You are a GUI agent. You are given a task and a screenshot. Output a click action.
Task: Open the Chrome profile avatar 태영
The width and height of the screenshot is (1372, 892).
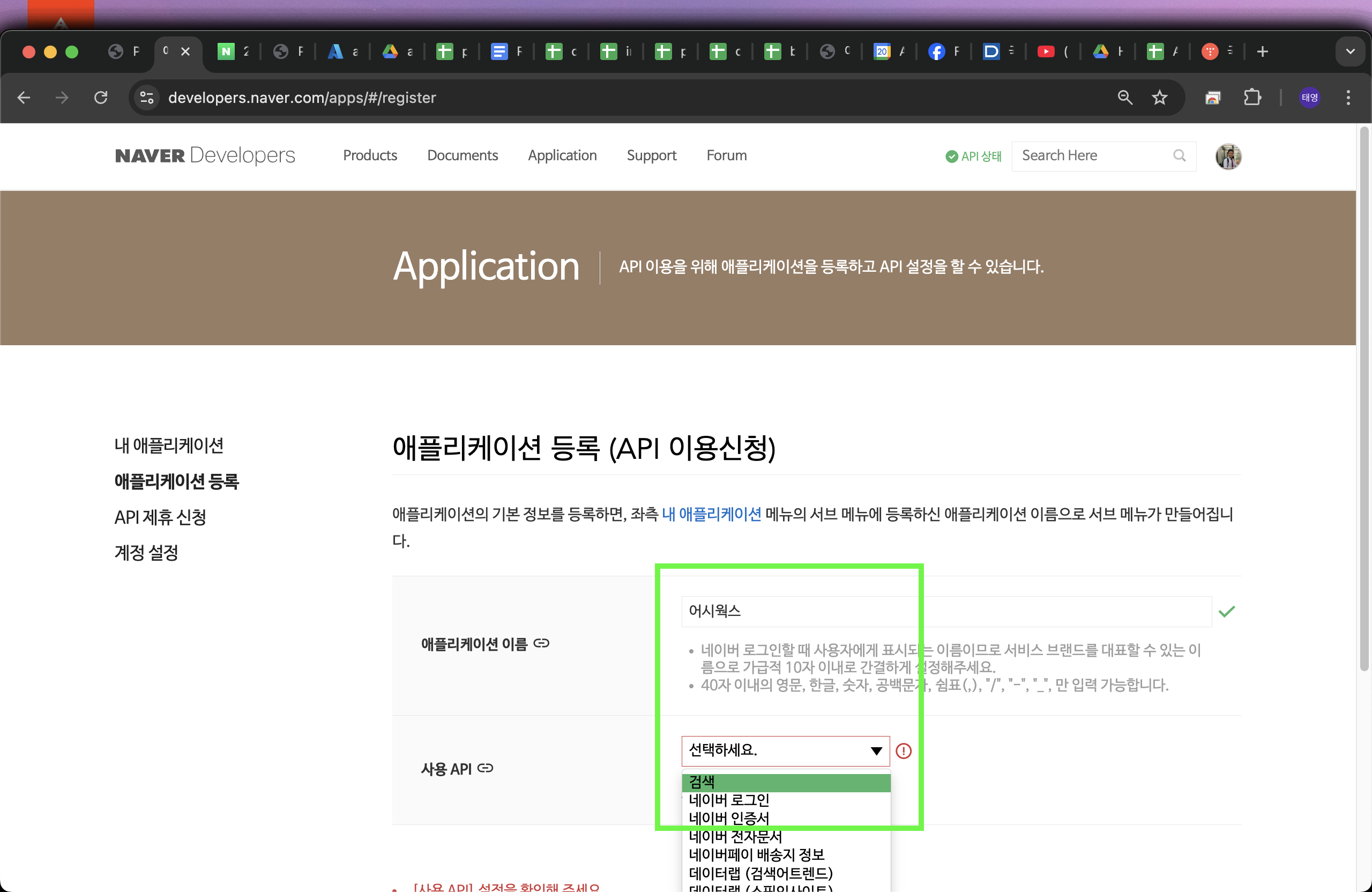click(1309, 98)
